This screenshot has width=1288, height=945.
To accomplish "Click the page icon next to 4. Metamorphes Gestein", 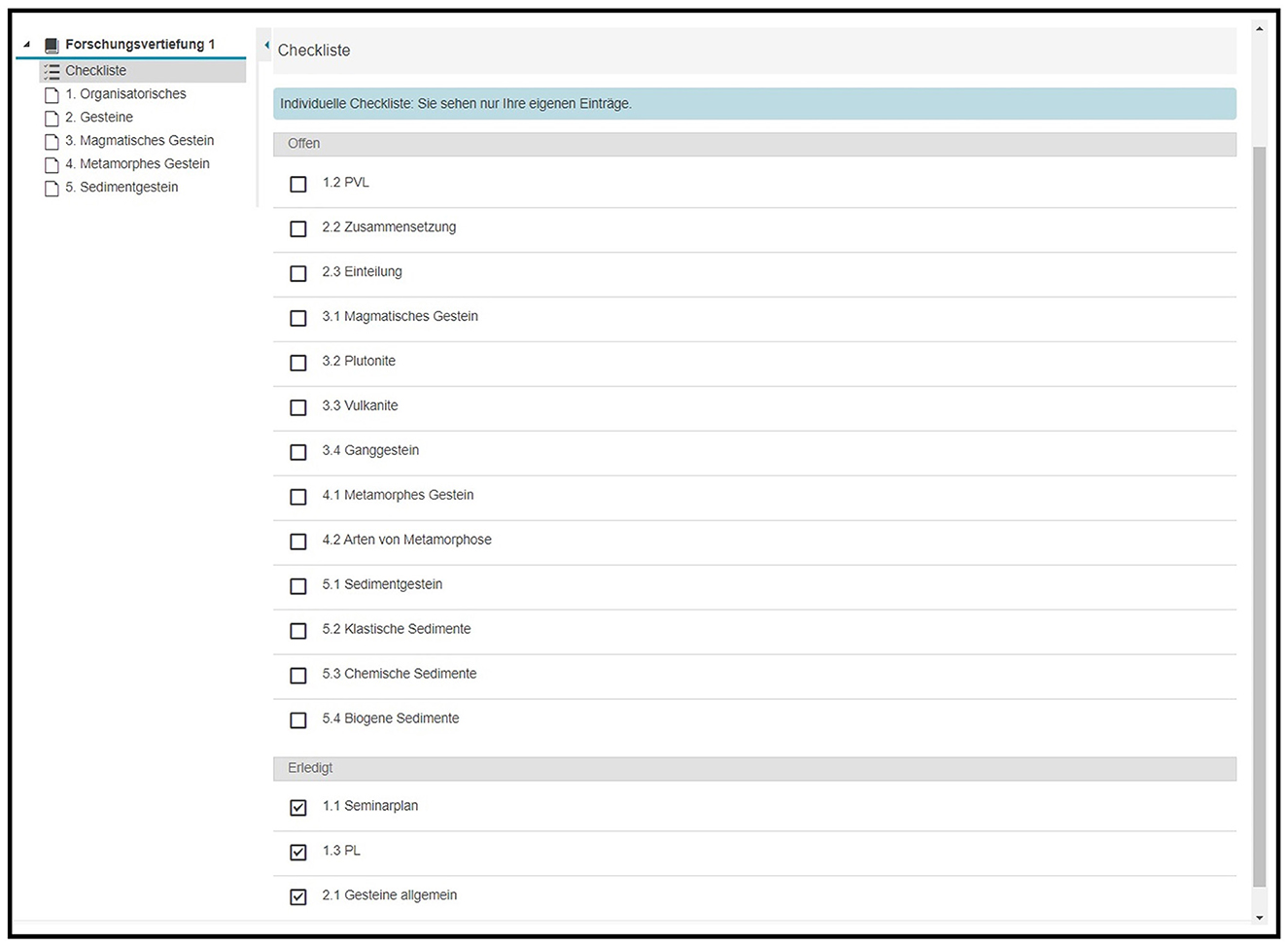I will click(x=52, y=165).
